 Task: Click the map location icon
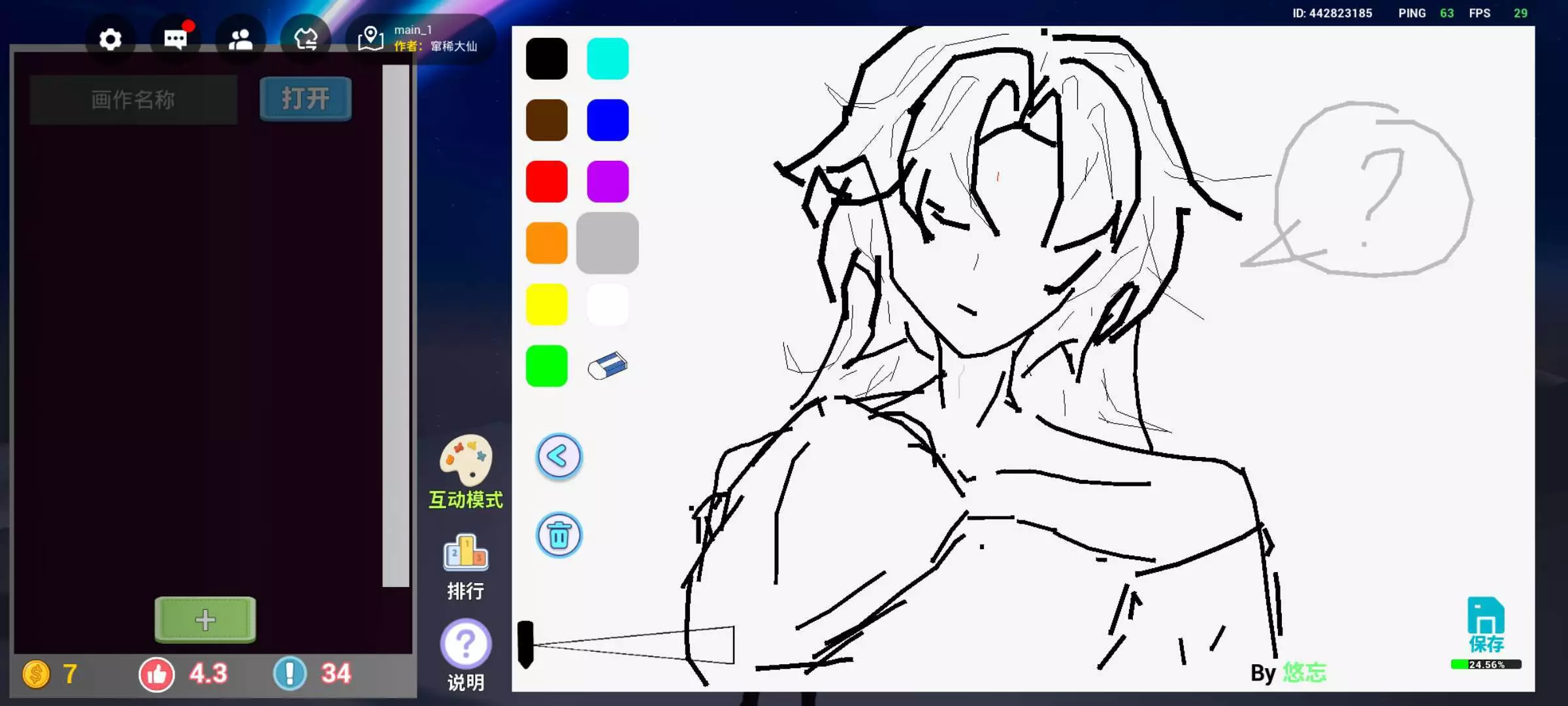370,39
